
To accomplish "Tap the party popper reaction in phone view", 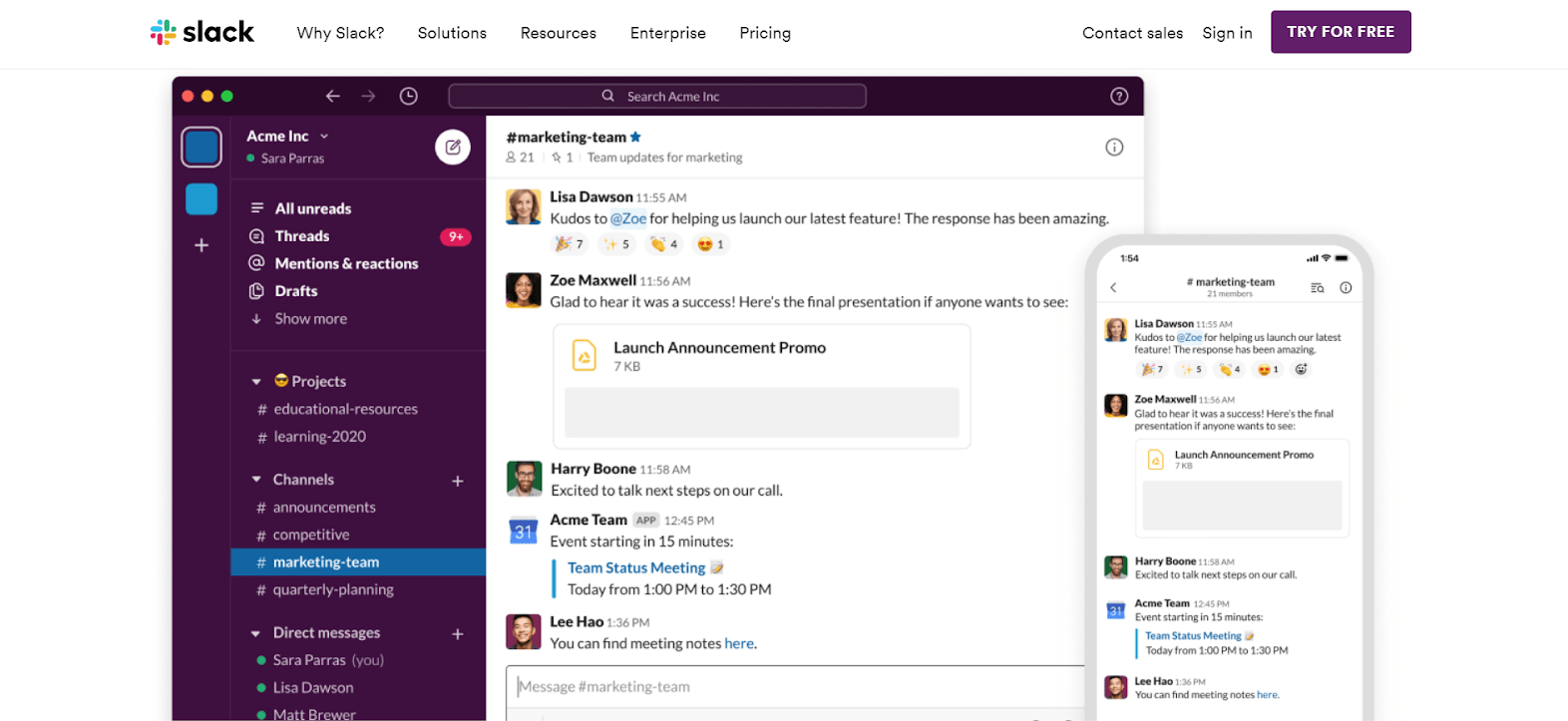I will point(1152,369).
